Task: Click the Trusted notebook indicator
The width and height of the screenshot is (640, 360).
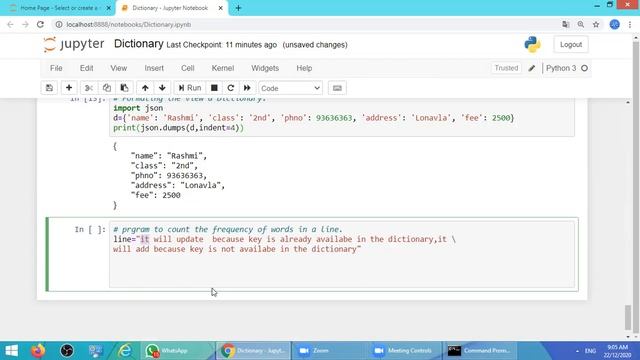Action: tap(506, 68)
